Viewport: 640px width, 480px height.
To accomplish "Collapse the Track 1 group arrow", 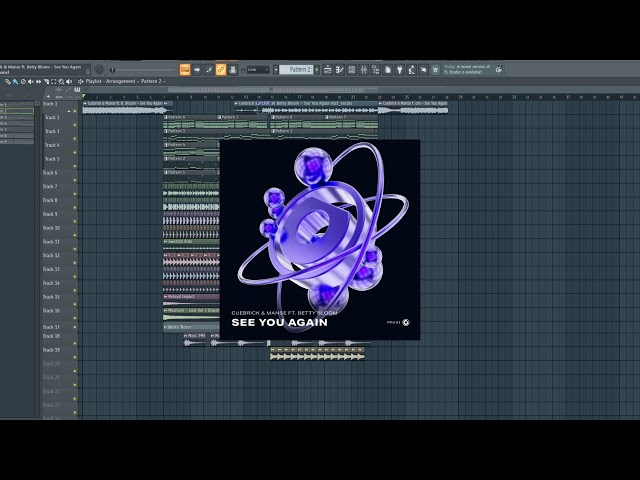I will (69, 111).
